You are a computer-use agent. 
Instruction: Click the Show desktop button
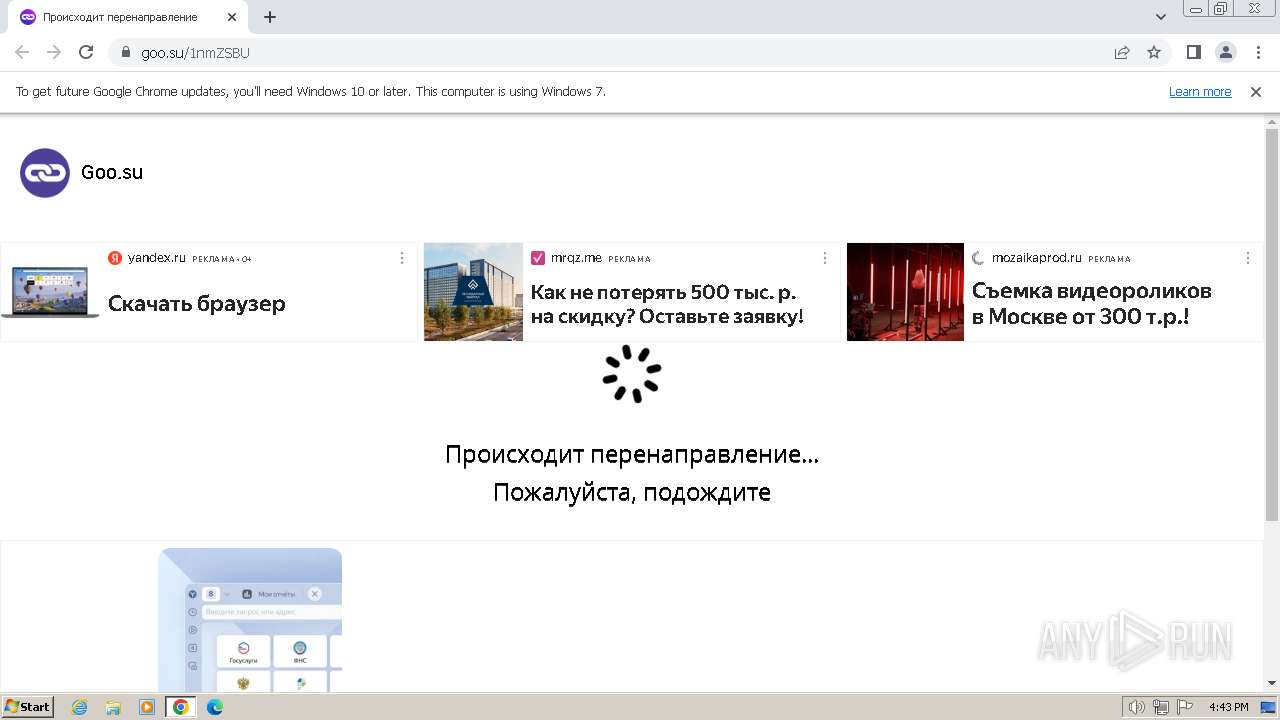click(x=1268, y=707)
